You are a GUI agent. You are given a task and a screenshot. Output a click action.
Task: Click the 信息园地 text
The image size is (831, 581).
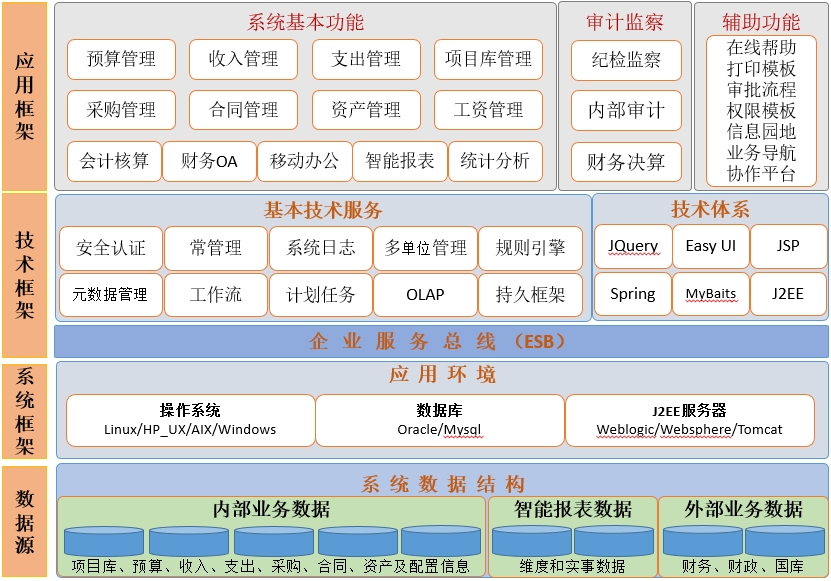[761, 131]
